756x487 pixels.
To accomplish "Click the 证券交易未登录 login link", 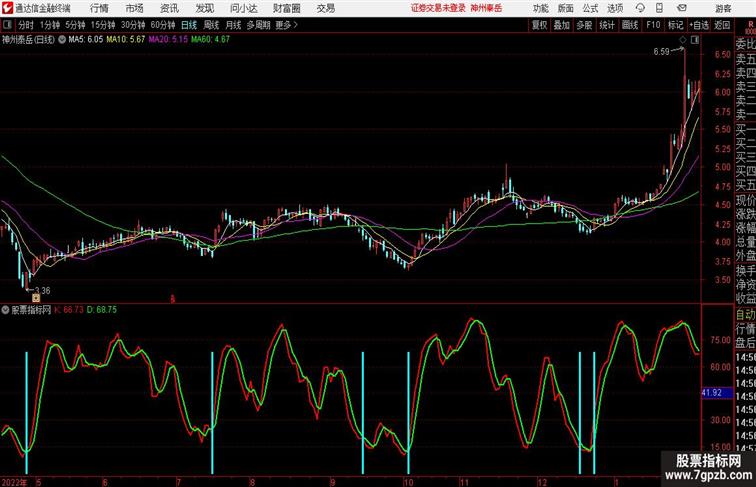I will point(438,8).
